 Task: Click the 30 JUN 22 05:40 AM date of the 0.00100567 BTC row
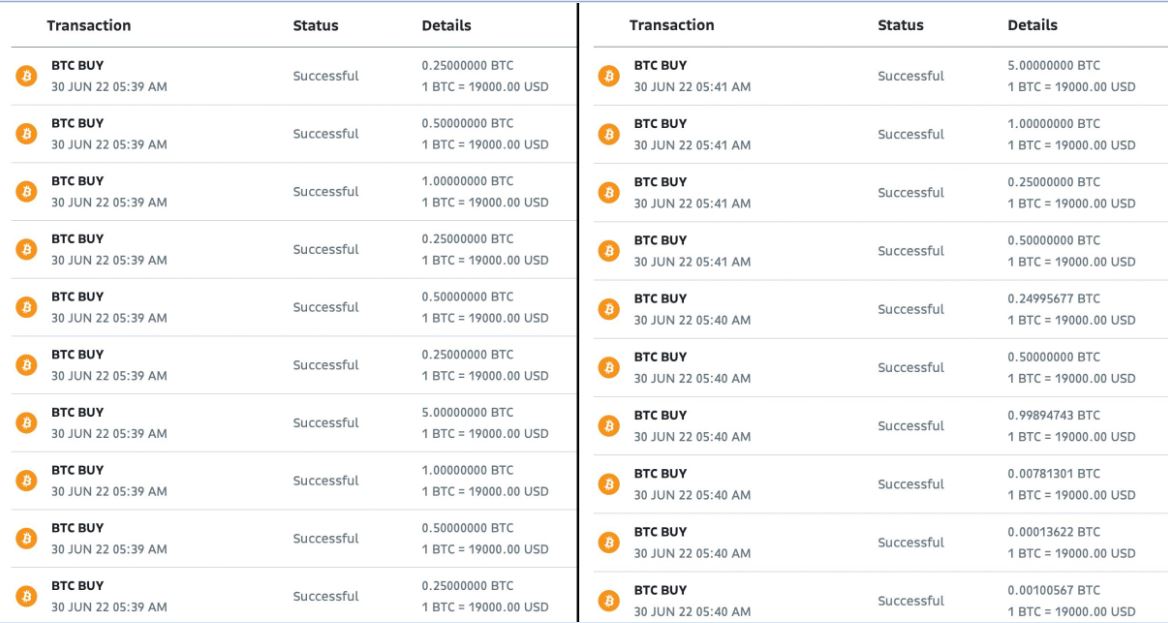692,611
